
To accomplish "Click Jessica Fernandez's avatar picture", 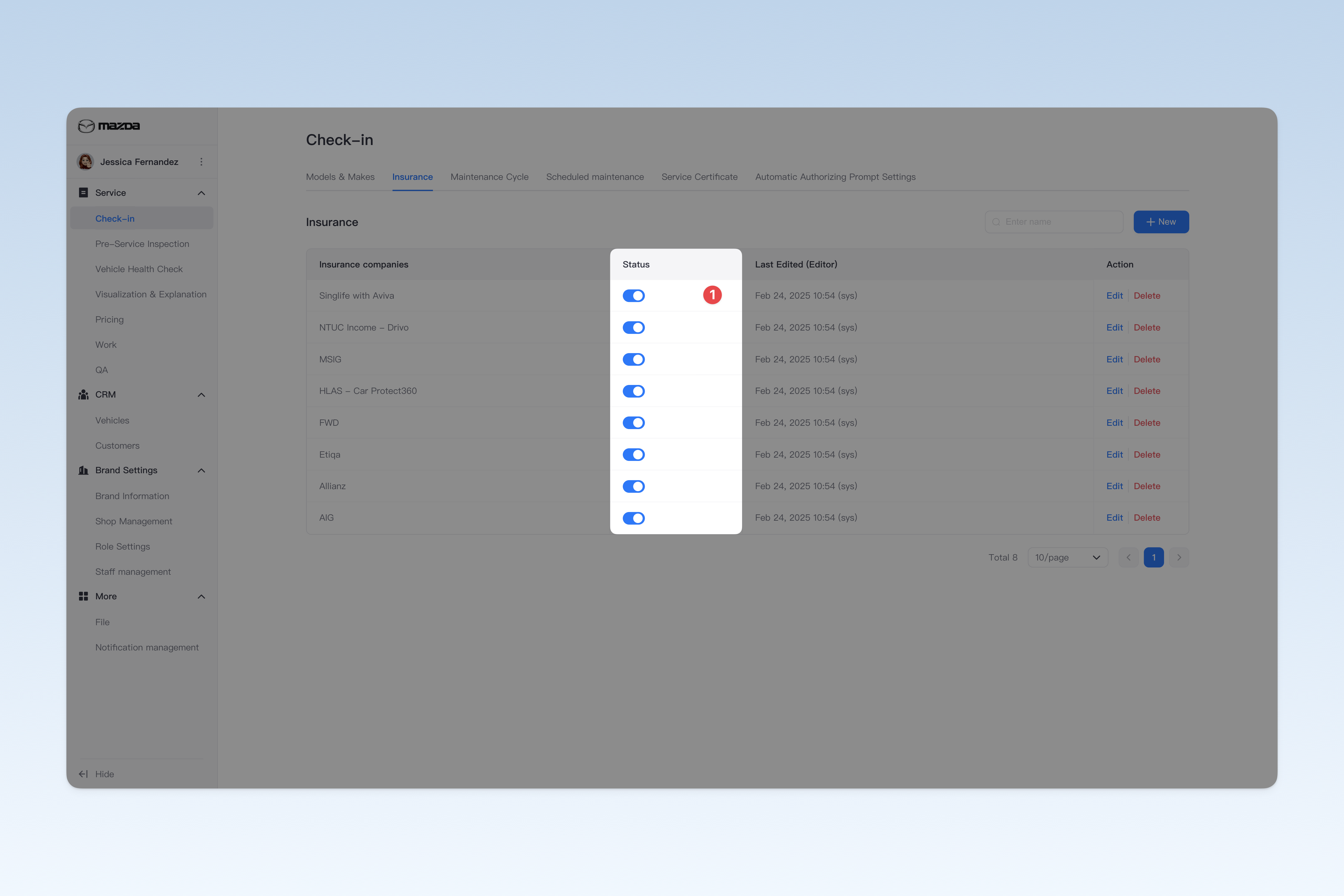I will point(85,162).
